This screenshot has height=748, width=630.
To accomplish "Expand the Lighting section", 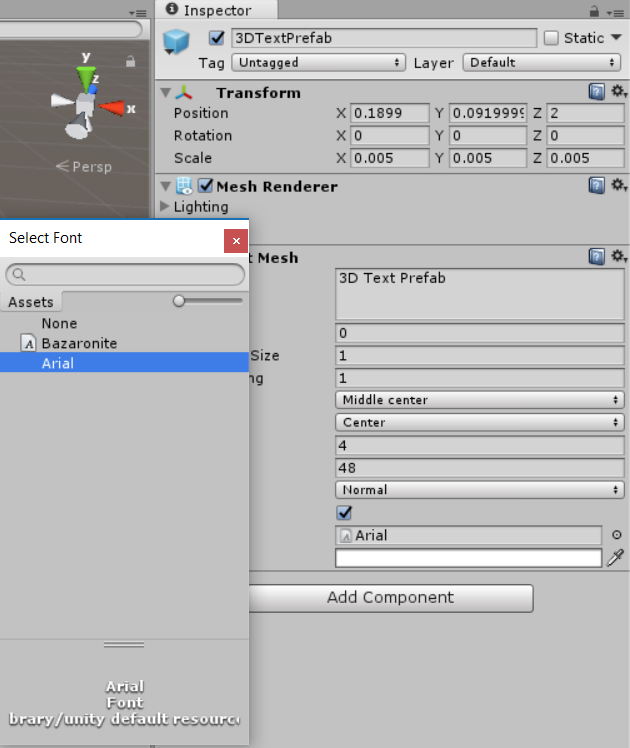I will point(165,206).
